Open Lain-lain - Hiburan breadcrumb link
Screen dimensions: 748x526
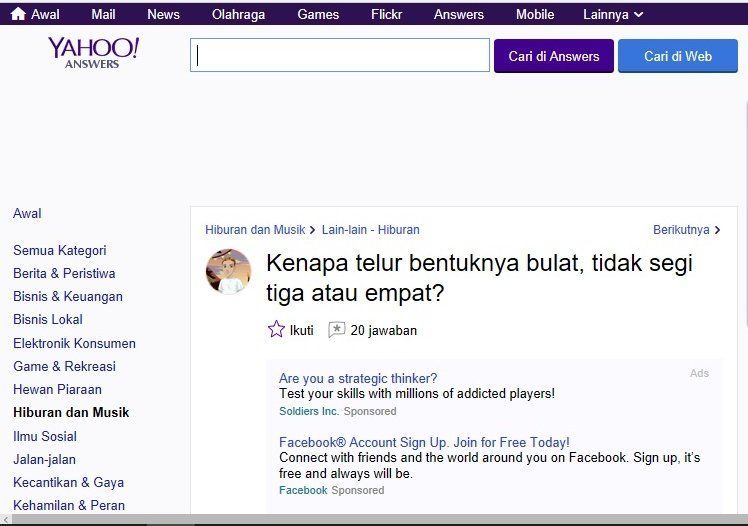pos(371,230)
